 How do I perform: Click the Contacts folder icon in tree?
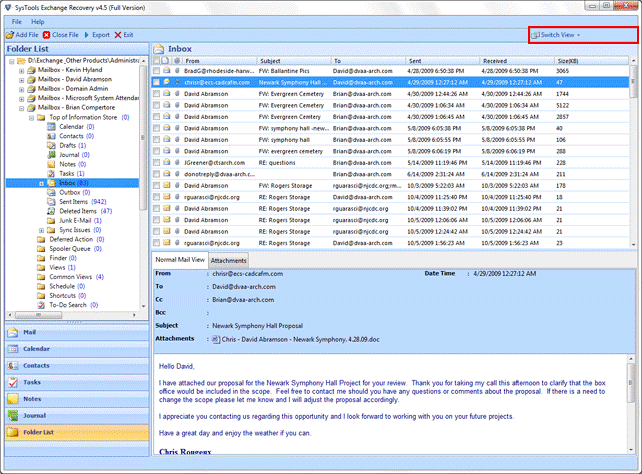(51, 136)
